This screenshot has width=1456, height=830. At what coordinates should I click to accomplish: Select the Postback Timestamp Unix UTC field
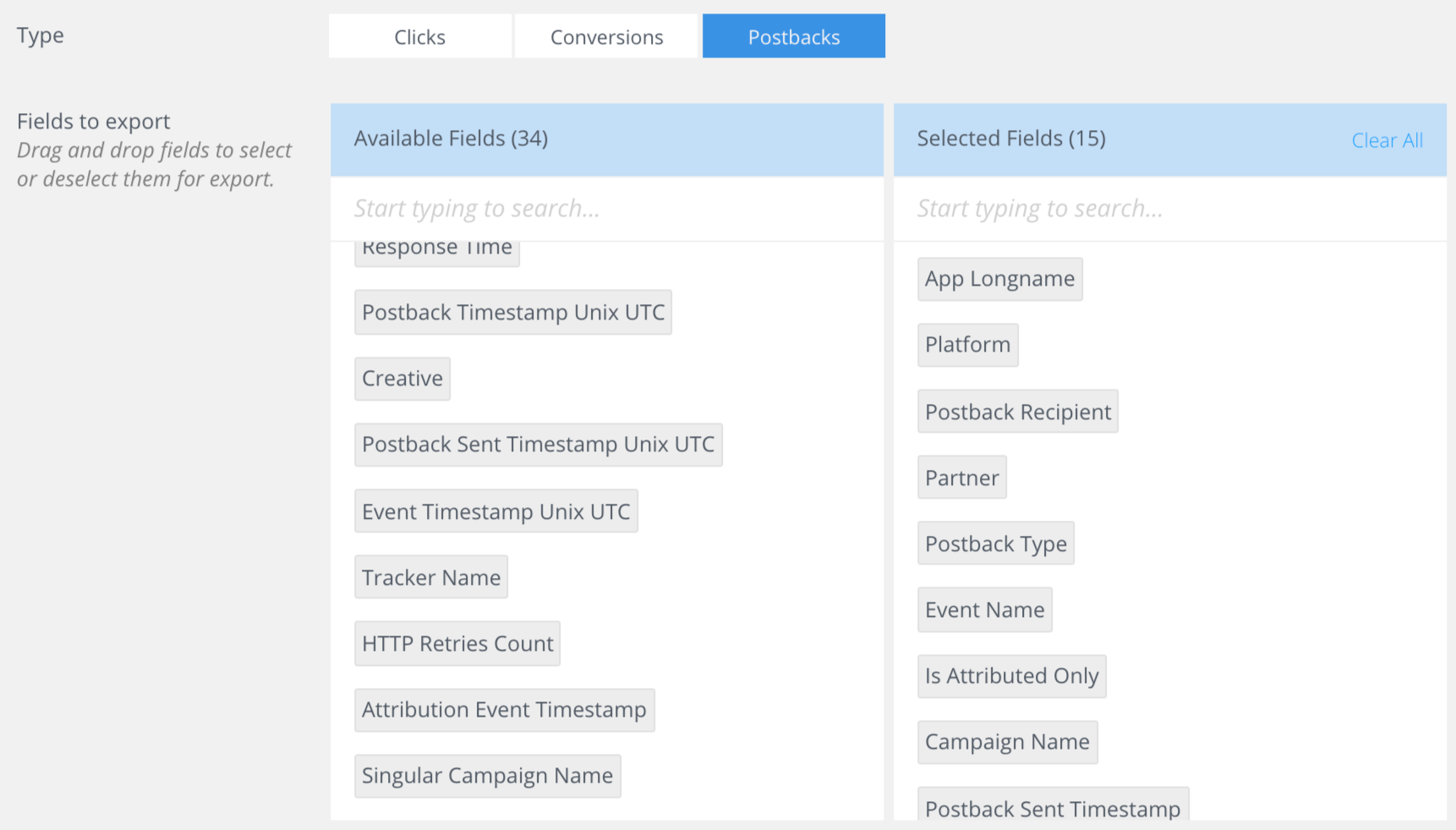513,312
